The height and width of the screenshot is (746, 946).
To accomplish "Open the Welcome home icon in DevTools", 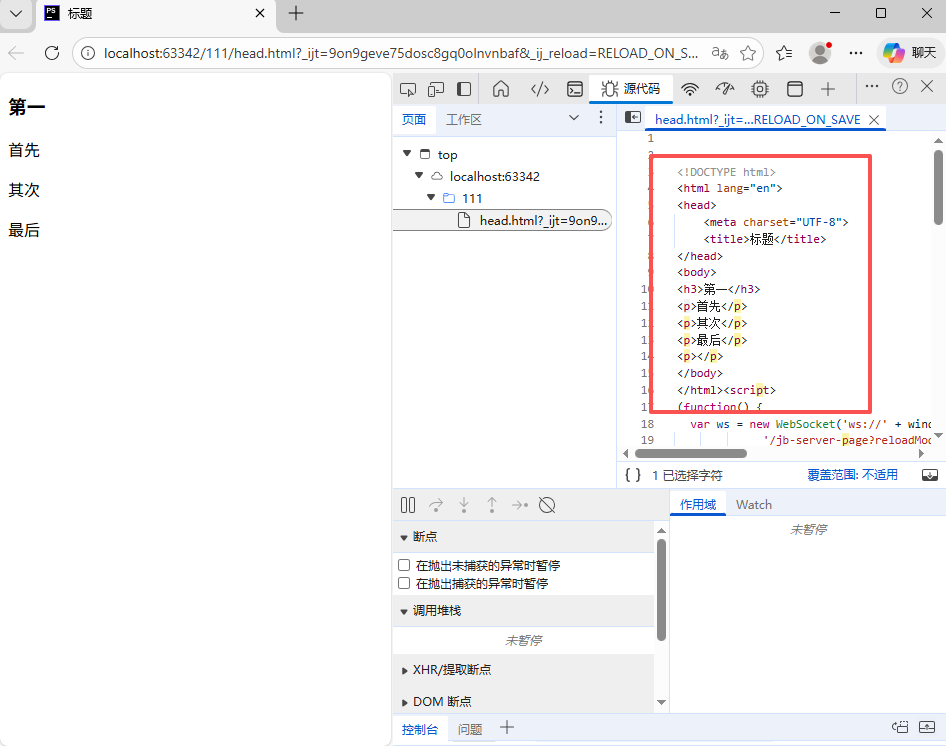I will pos(501,89).
